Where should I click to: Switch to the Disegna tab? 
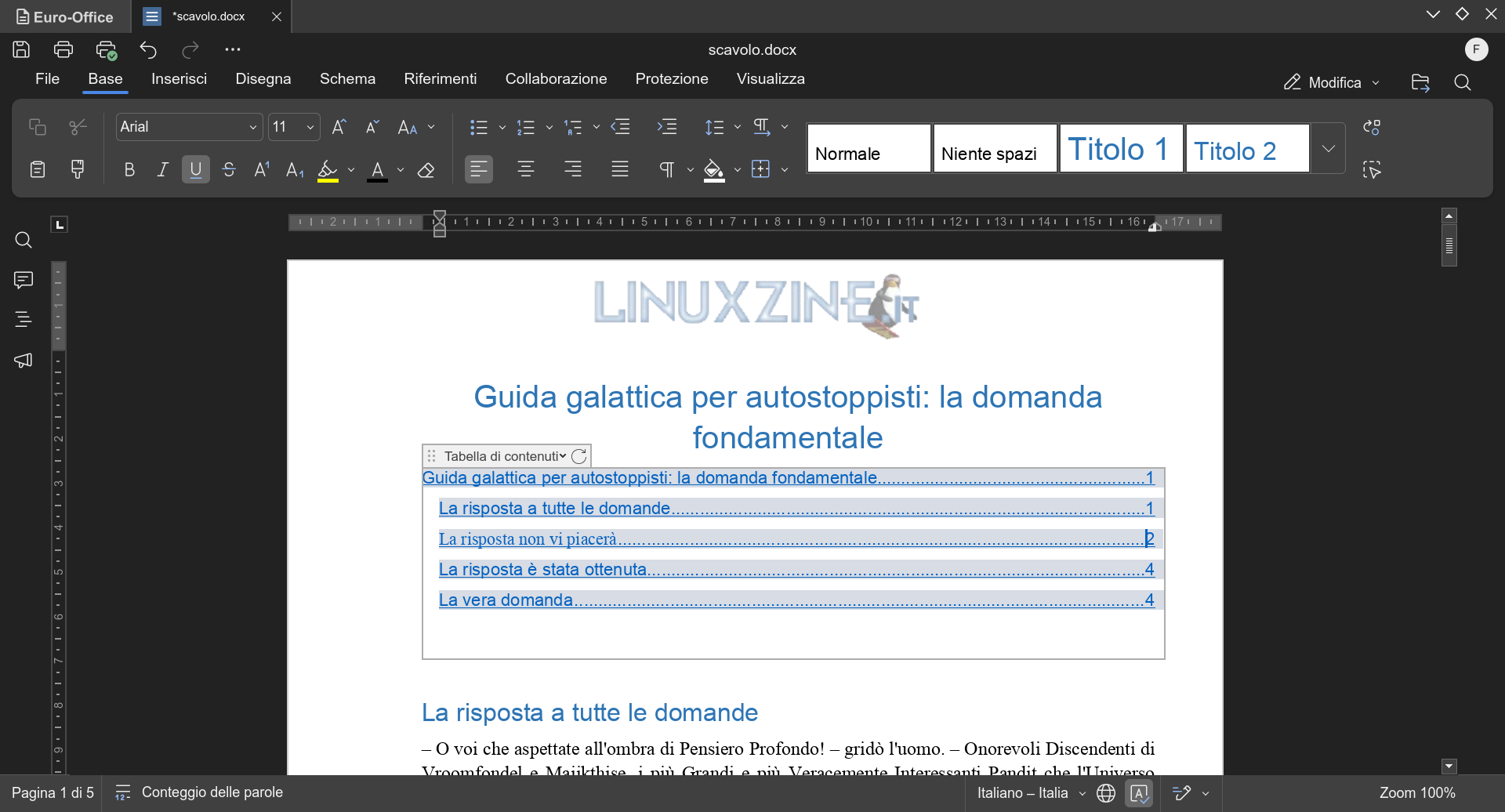click(x=263, y=79)
